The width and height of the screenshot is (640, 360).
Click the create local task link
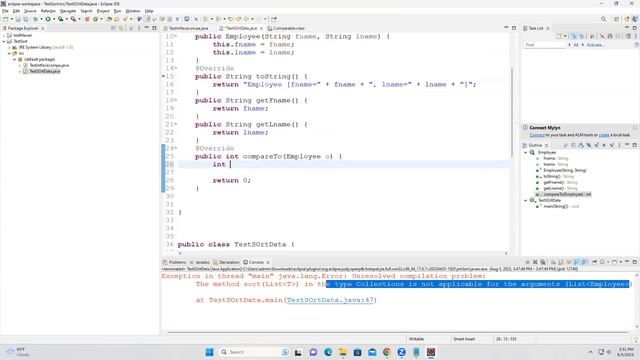click(x=604, y=135)
